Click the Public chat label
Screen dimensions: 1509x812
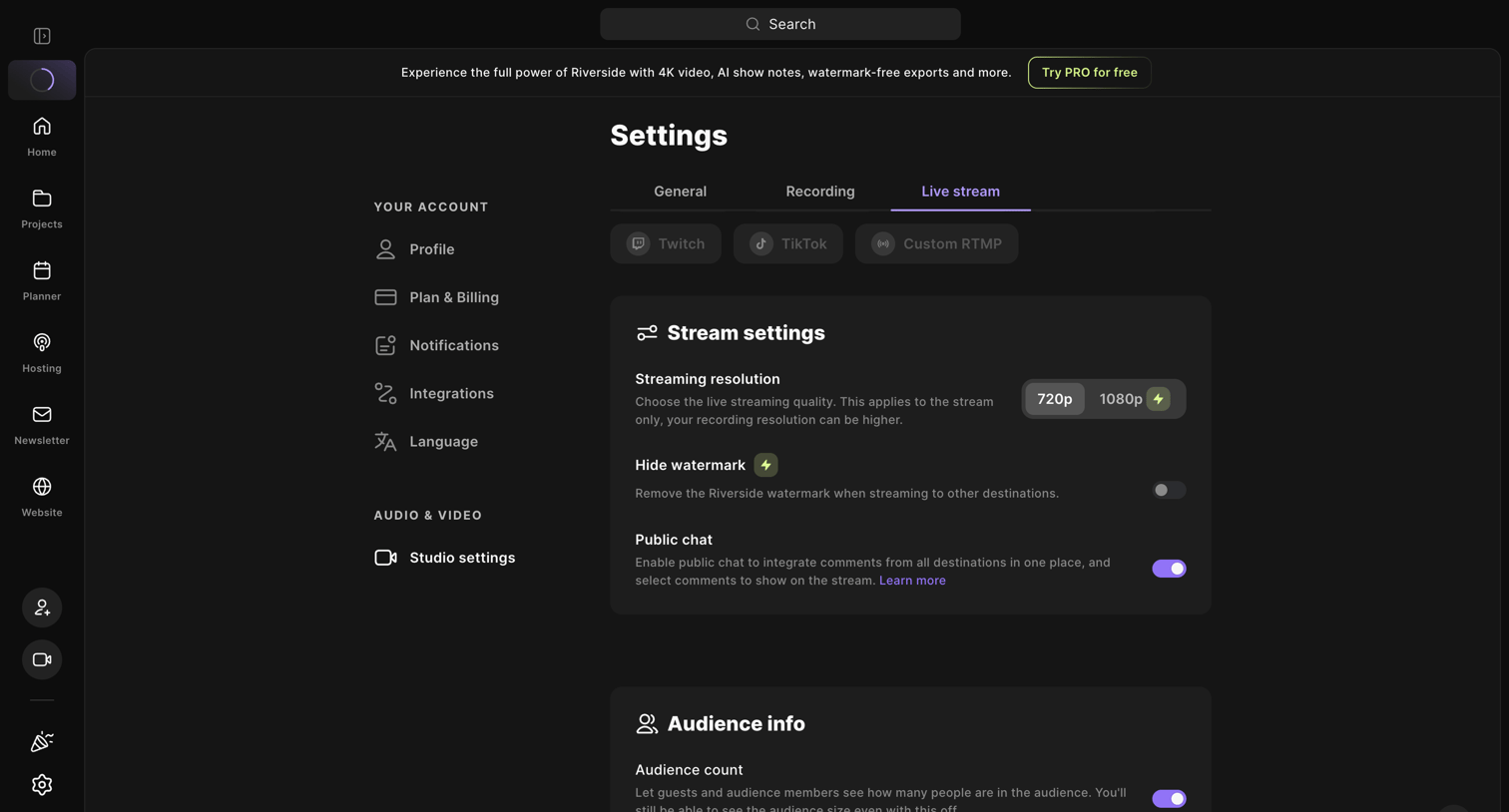click(x=674, y=540)
